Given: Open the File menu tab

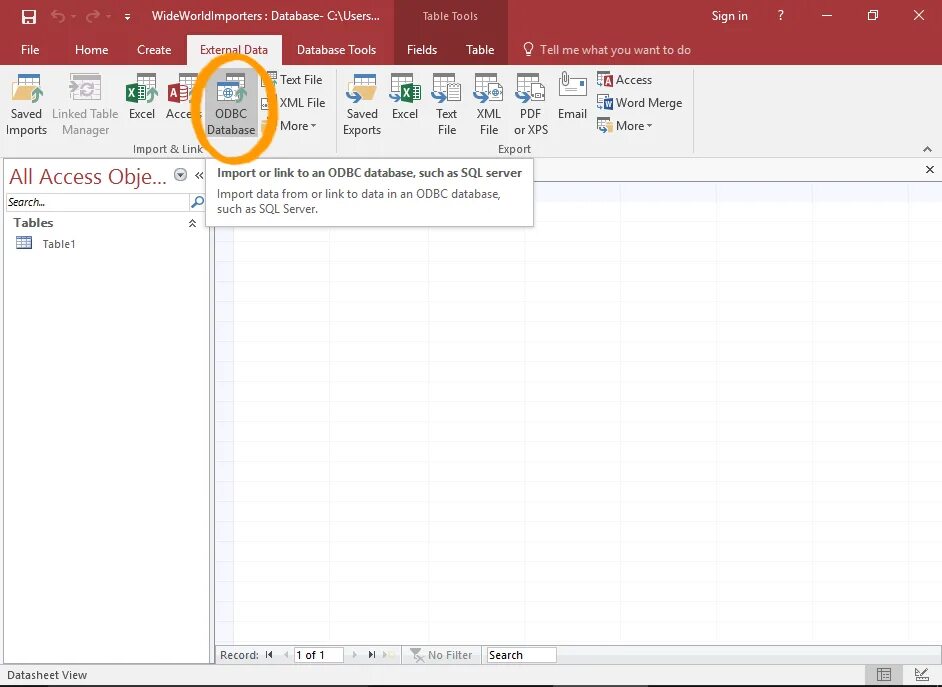Looking at the screenshot, I should (30, 50).
